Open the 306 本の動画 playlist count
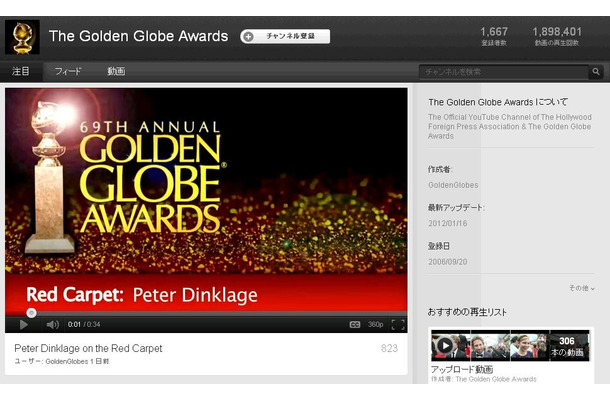 [x=567, y=346]
